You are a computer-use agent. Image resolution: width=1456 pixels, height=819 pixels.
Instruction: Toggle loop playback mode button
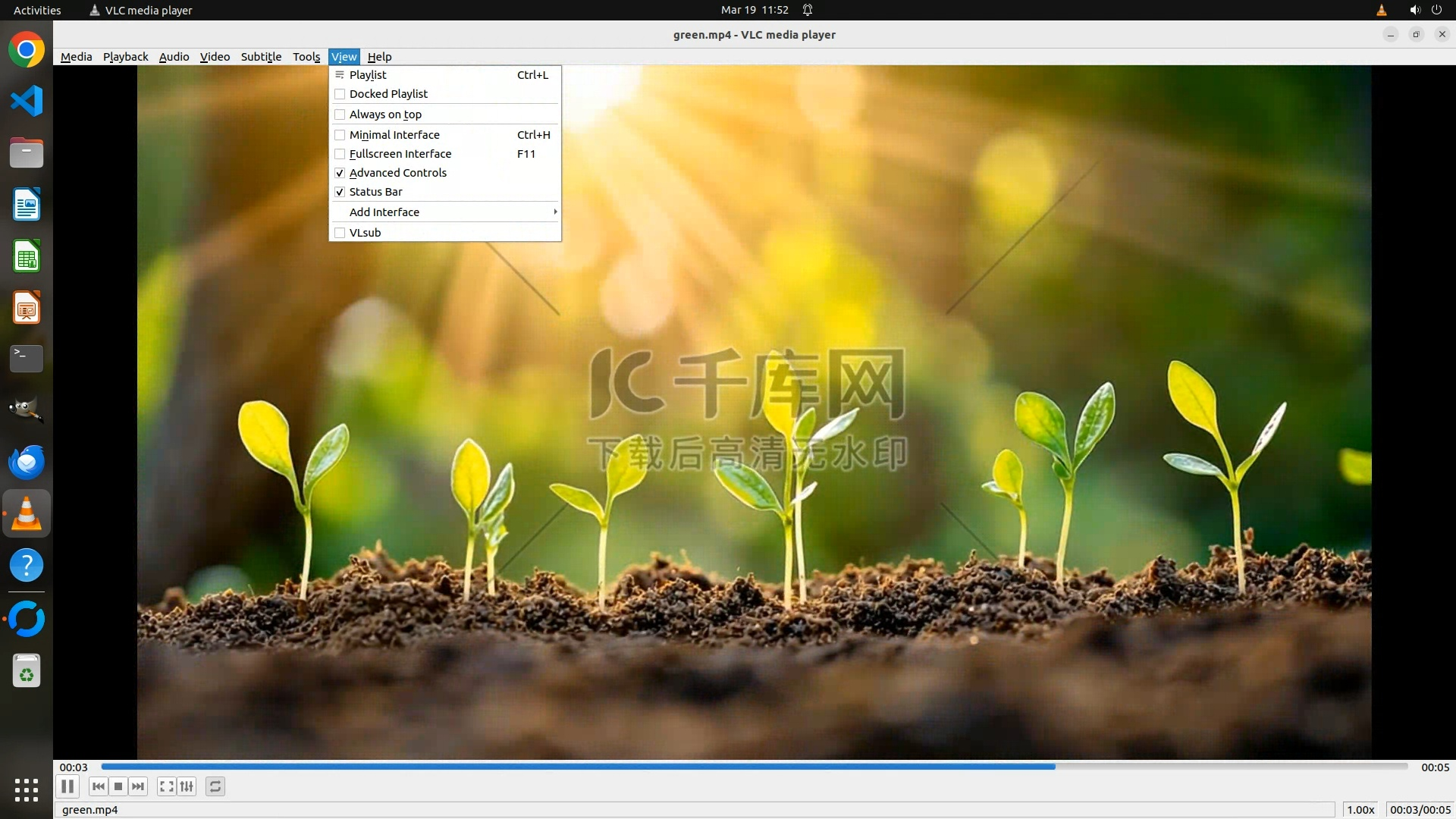point(215,786)
